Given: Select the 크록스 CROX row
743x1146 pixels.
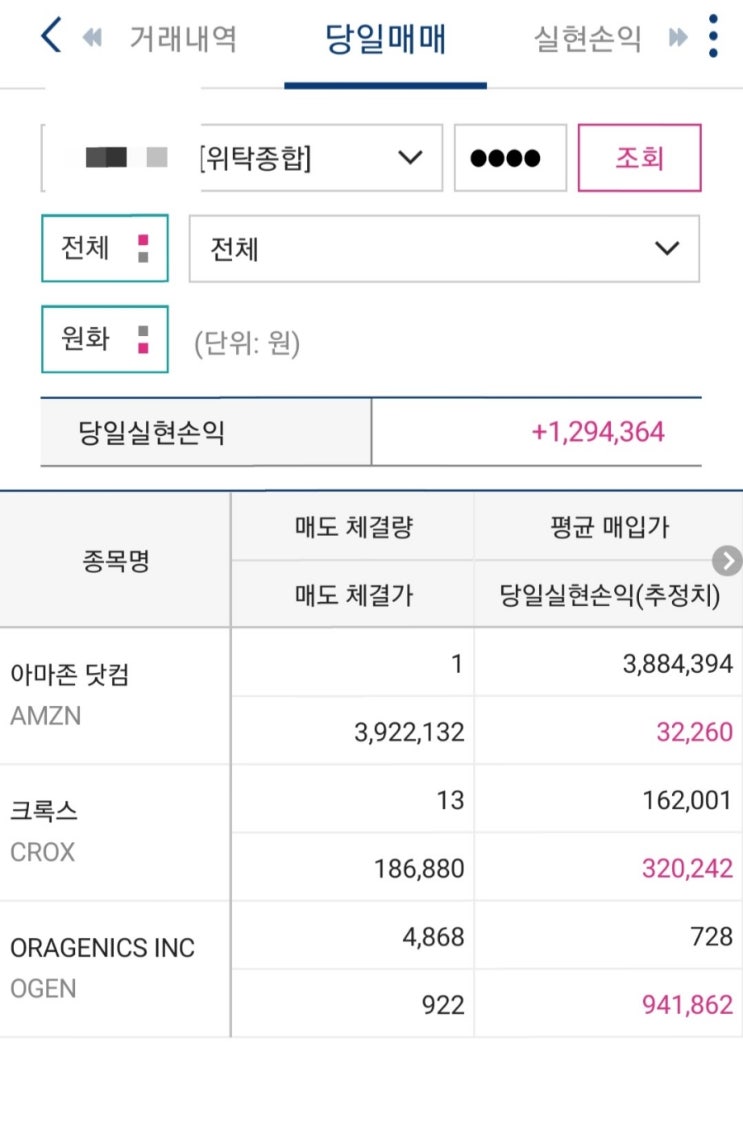Looking at the screenshot, I should [114, 832].
